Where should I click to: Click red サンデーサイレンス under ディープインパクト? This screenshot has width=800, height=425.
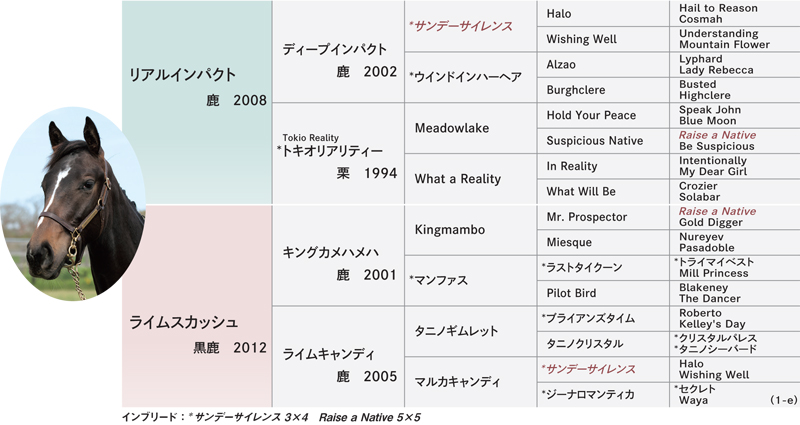[470, 26]
